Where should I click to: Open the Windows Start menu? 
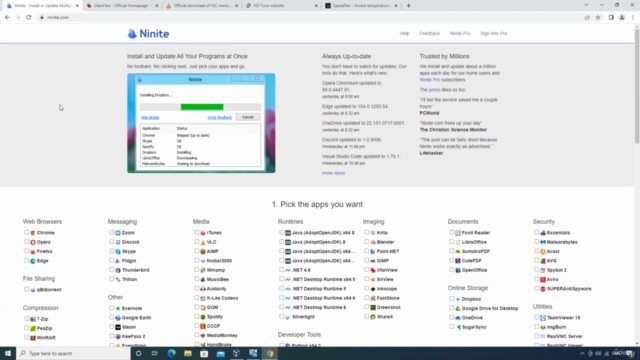[x=8, y=353]
